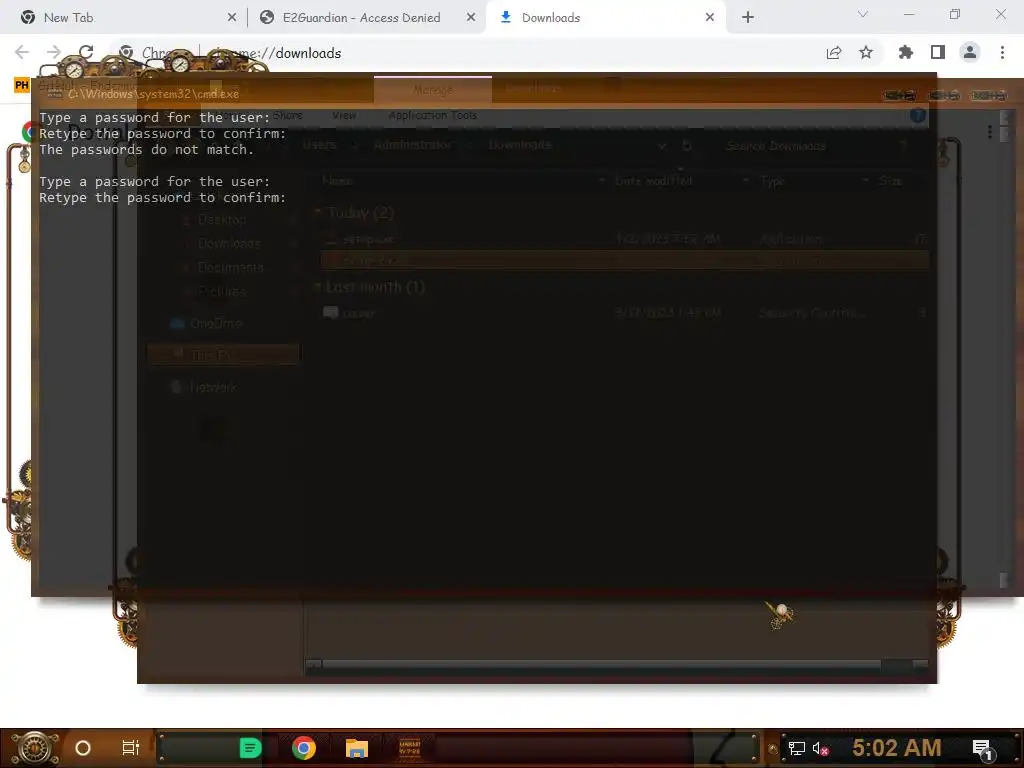Open network icon in system tray
1024x768 pixels.
(797, 748)
